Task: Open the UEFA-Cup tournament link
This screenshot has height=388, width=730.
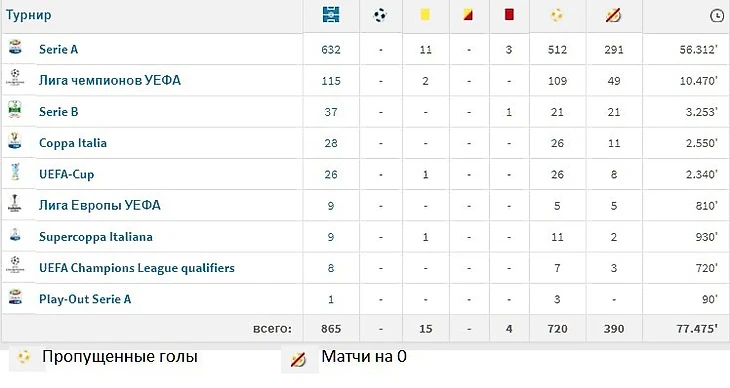Action: point(67,174)
